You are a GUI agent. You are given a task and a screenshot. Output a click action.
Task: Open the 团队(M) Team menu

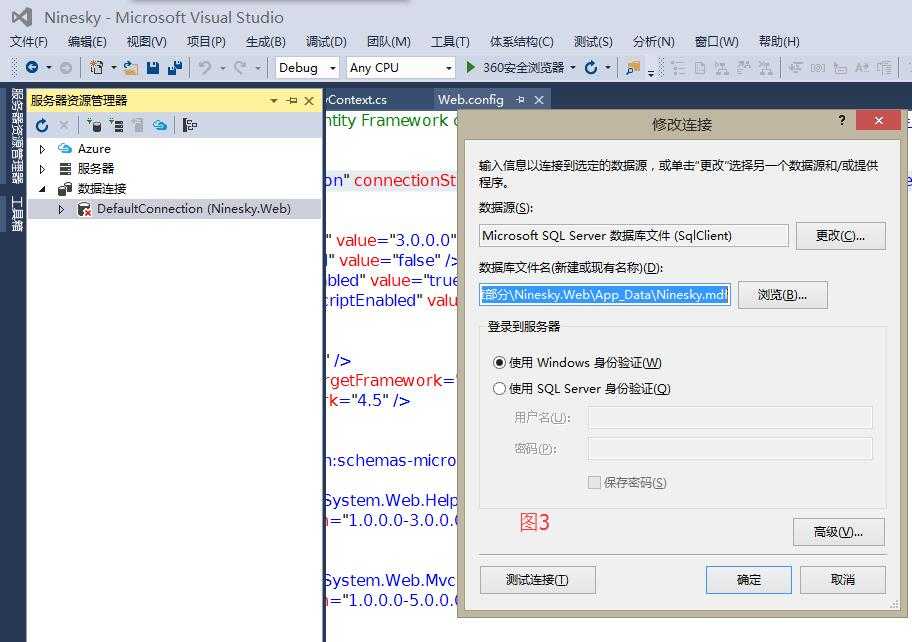pos(389,41)
